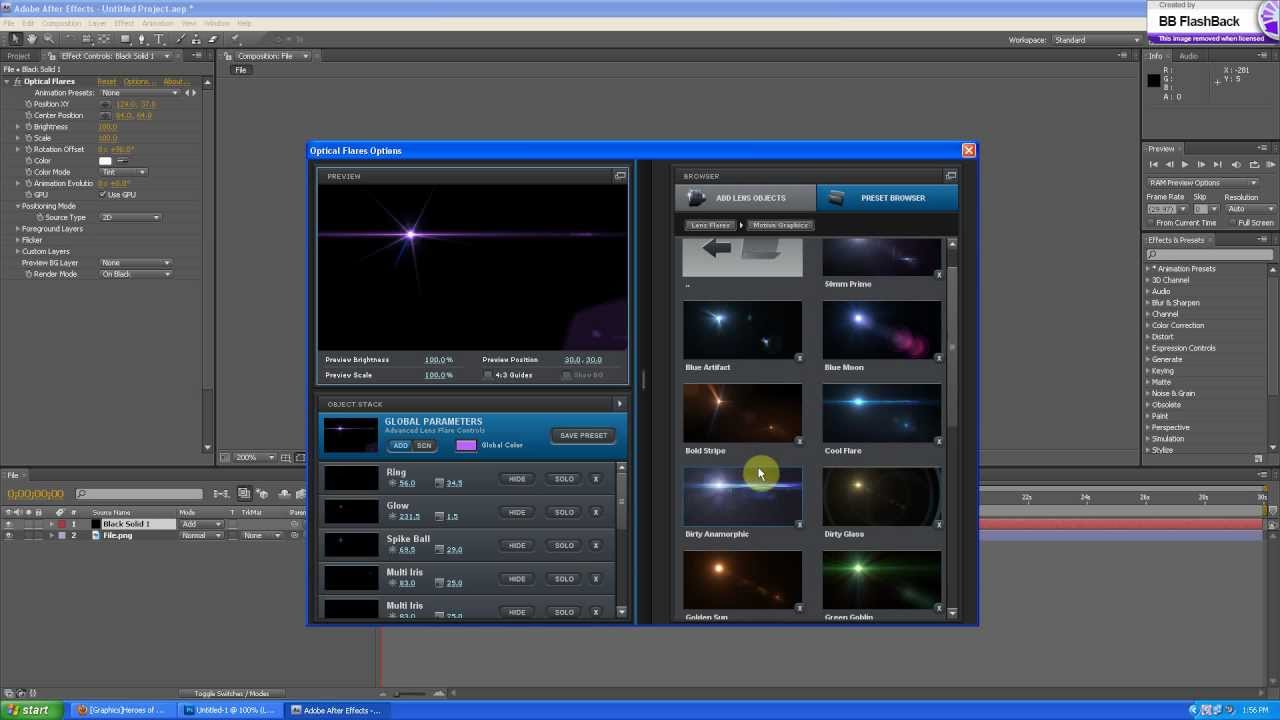Select the Selection arrow tool
This screenshot has width=1280, height=720.
click(14, 39)
